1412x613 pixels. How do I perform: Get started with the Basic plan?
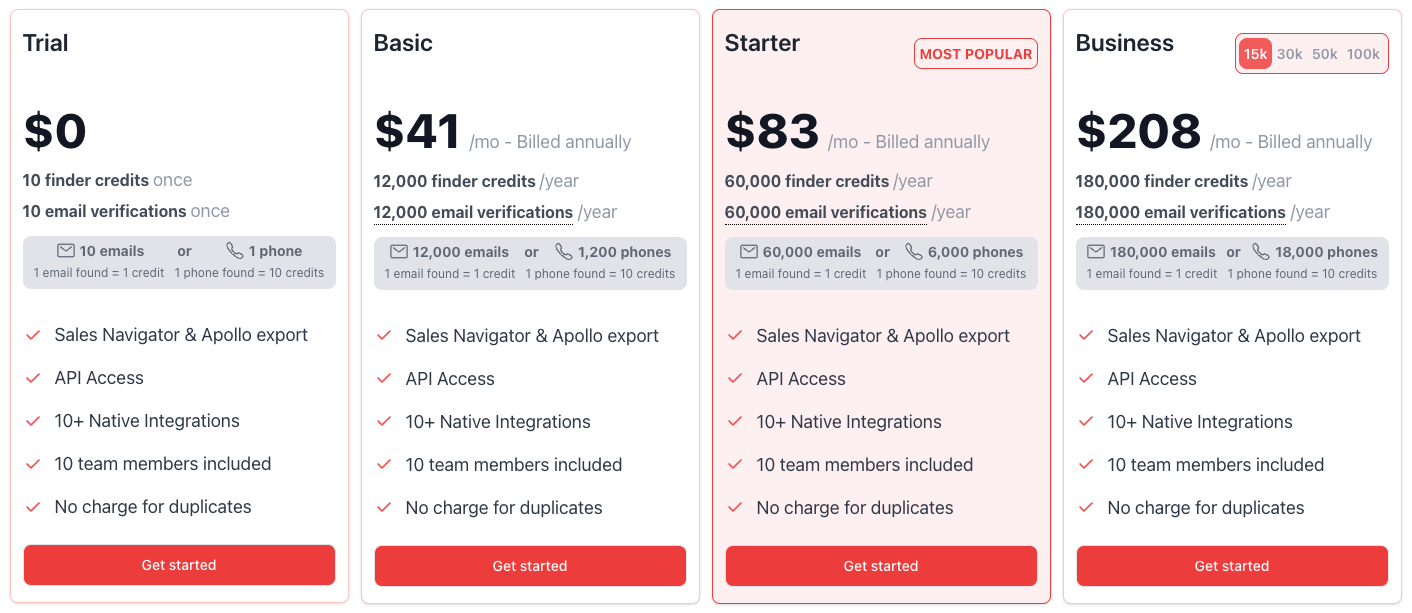coord(530,566)
